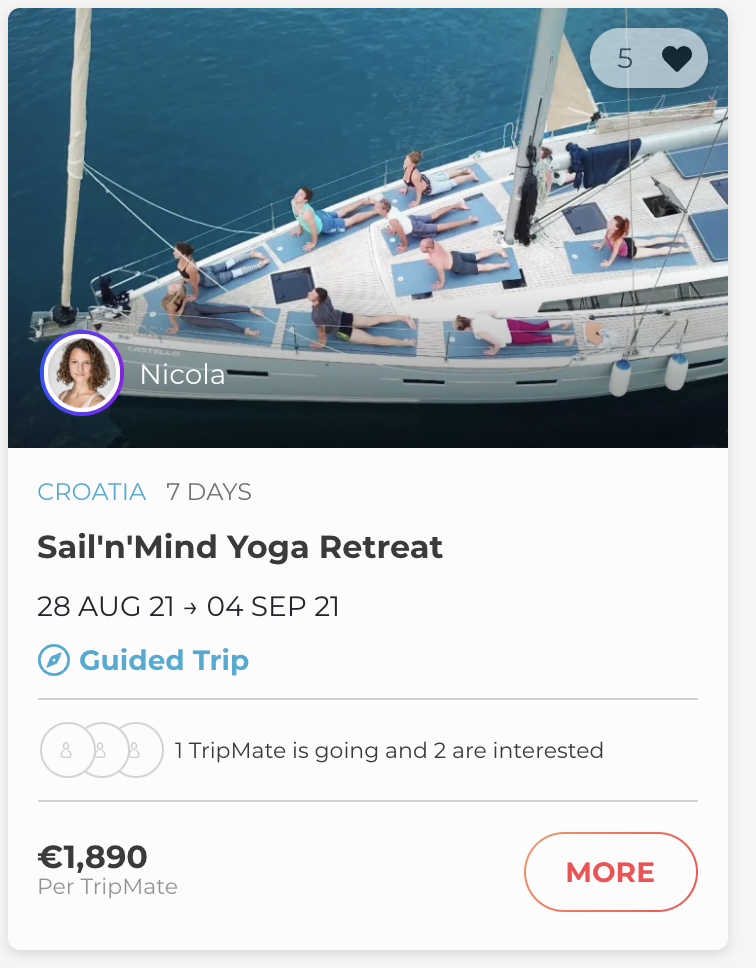This screenshot has height=968, width=756.
Task: Click the heart icon to favorite trip
Action: tap(677, 59)
